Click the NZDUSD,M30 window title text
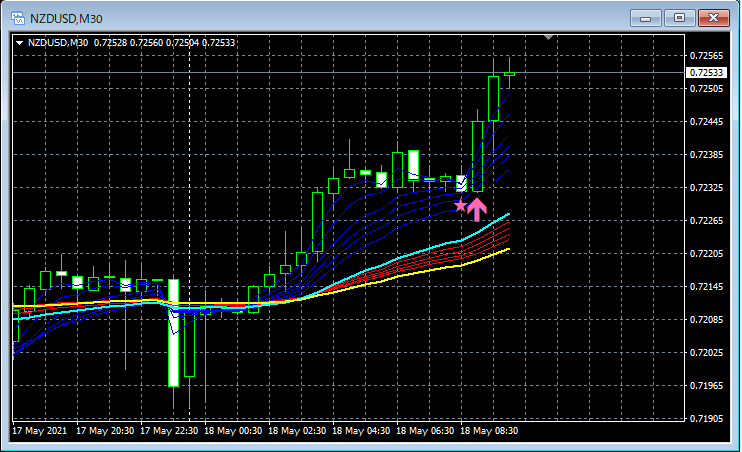 [66, 19]
